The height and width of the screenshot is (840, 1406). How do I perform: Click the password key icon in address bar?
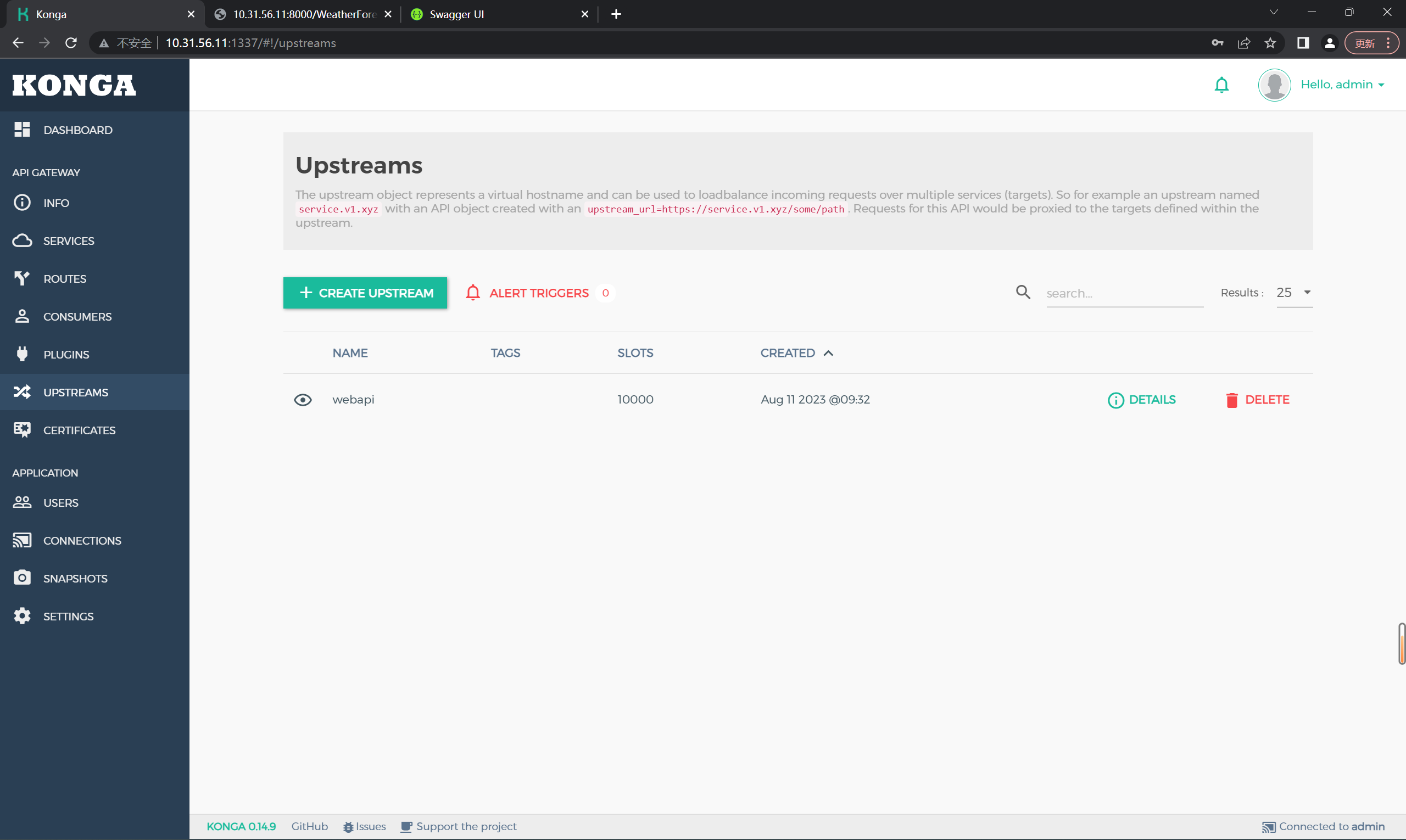[1217, 43]
